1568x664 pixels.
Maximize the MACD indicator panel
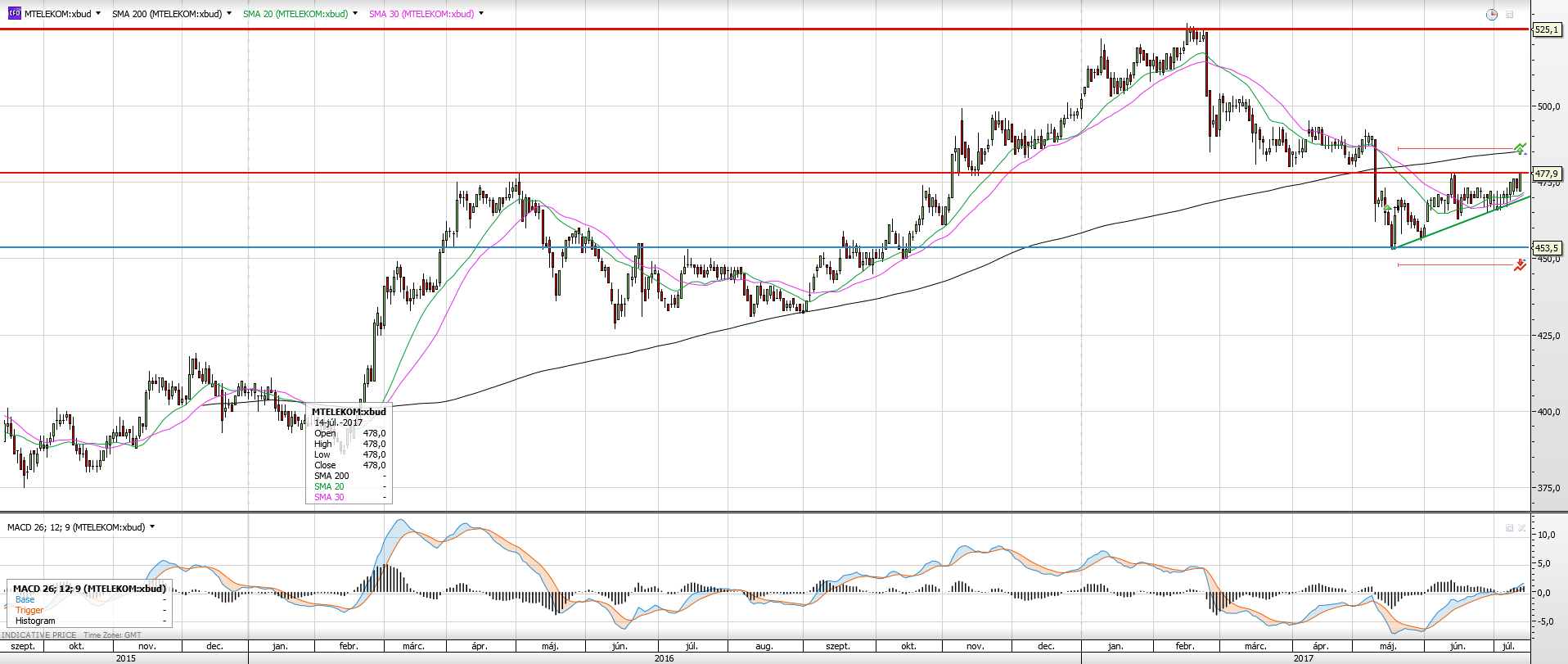tap(1509, 528)
